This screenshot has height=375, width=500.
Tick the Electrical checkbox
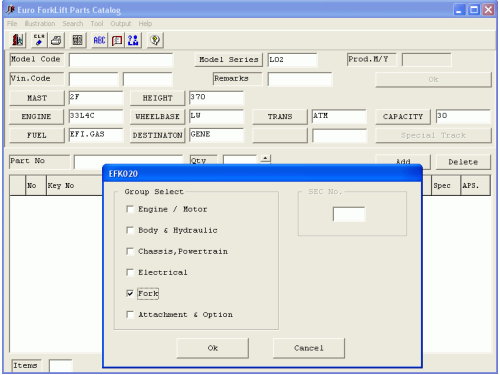tap(130, 272)
